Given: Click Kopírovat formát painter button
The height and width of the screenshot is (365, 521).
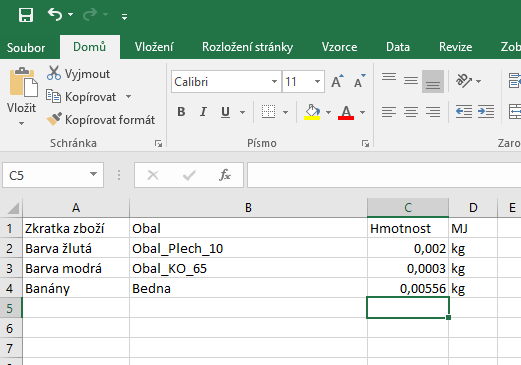Looking at the screenshot, I should pos(101,120).
